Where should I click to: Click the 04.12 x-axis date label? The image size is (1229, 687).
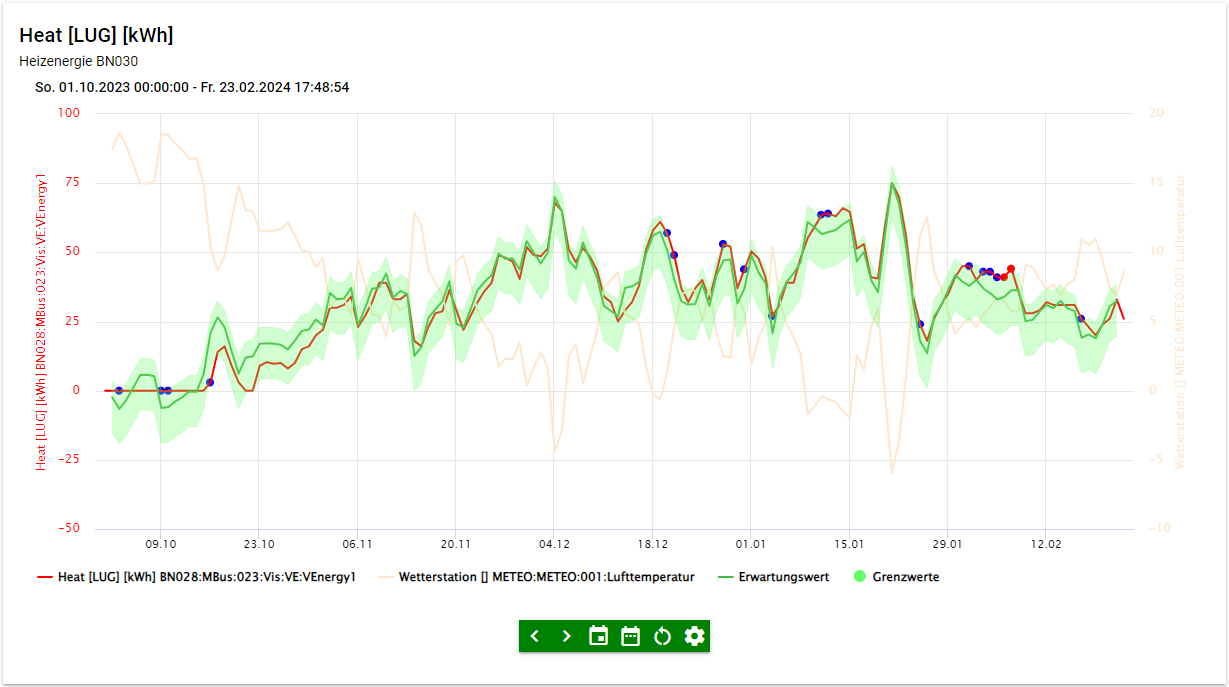(553, 544)
